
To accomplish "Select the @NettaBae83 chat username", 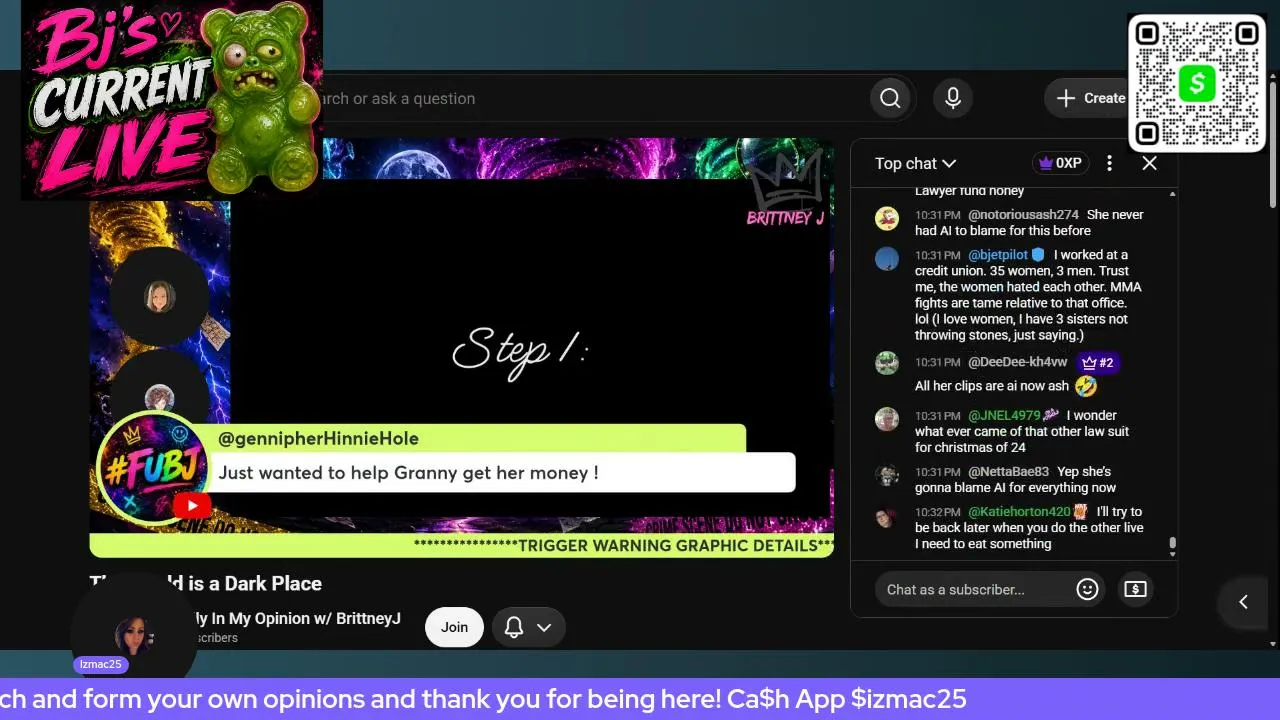I will [x=1008, y=471].
